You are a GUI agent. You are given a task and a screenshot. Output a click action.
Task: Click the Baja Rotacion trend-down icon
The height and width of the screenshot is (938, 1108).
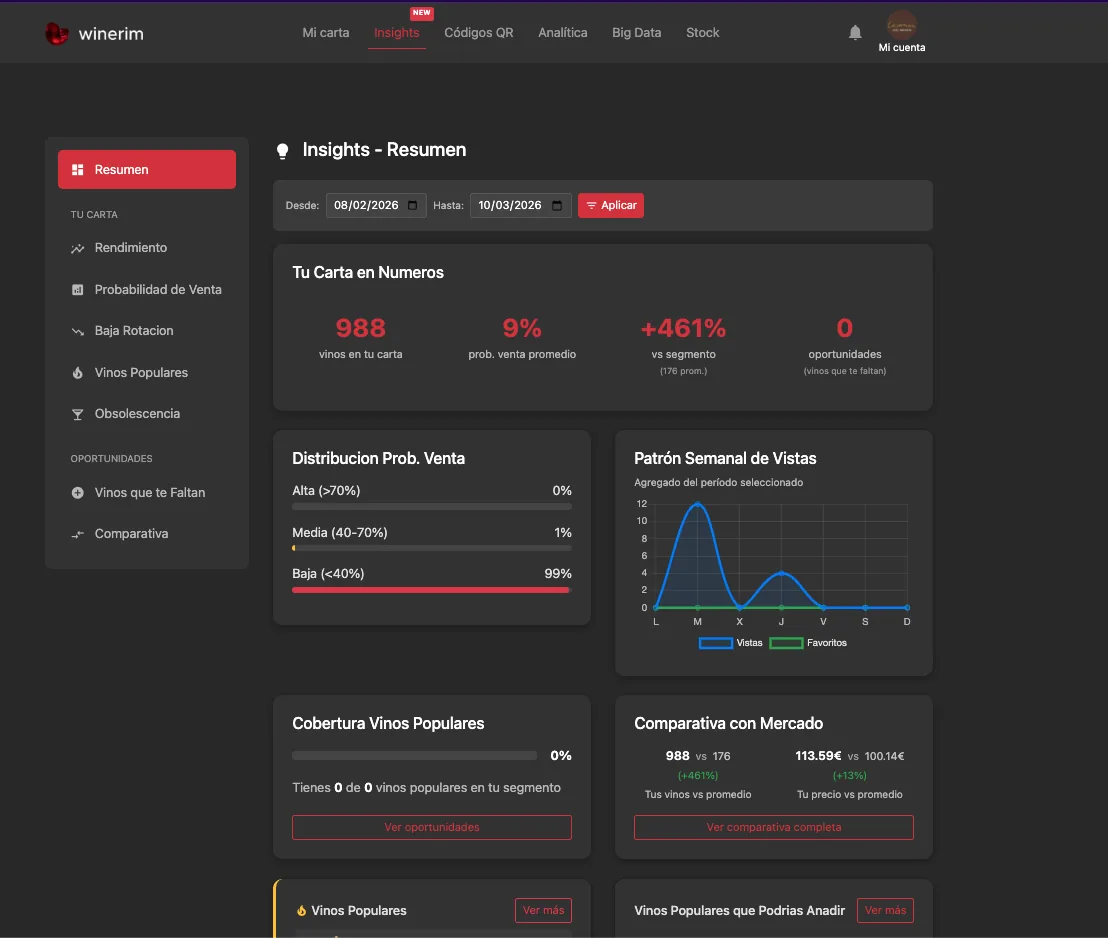(78, 331)
